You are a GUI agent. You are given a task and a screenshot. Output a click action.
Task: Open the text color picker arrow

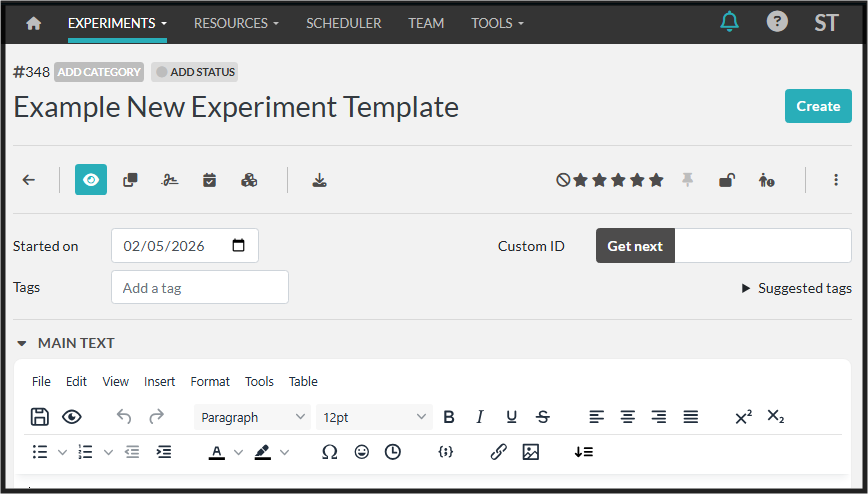(238, 452)
